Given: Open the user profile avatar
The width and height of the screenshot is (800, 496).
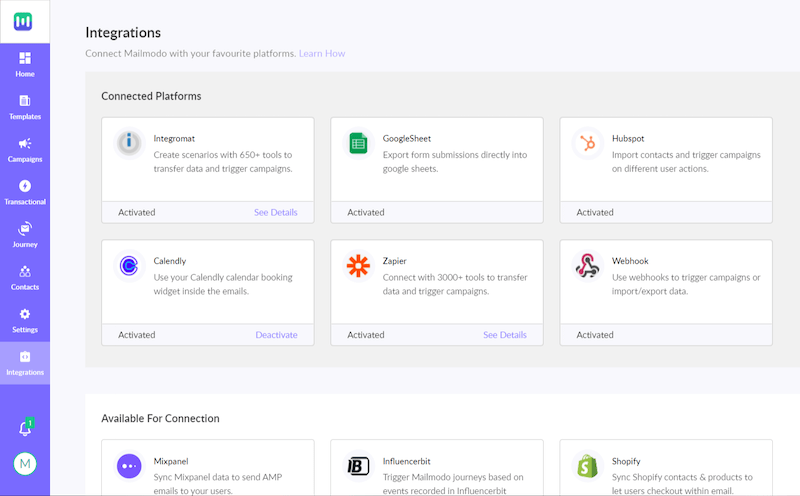Looking at the screenshot, I should [x=25, y=464].
